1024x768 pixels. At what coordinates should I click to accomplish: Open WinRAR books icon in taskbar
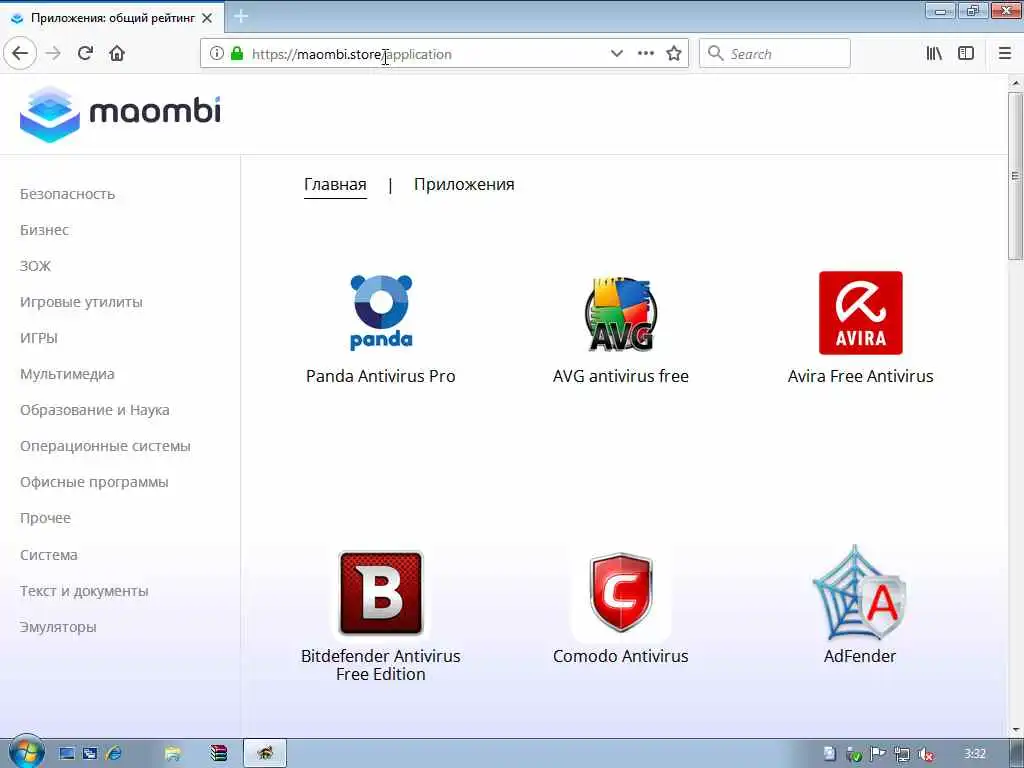pos(218,754)
